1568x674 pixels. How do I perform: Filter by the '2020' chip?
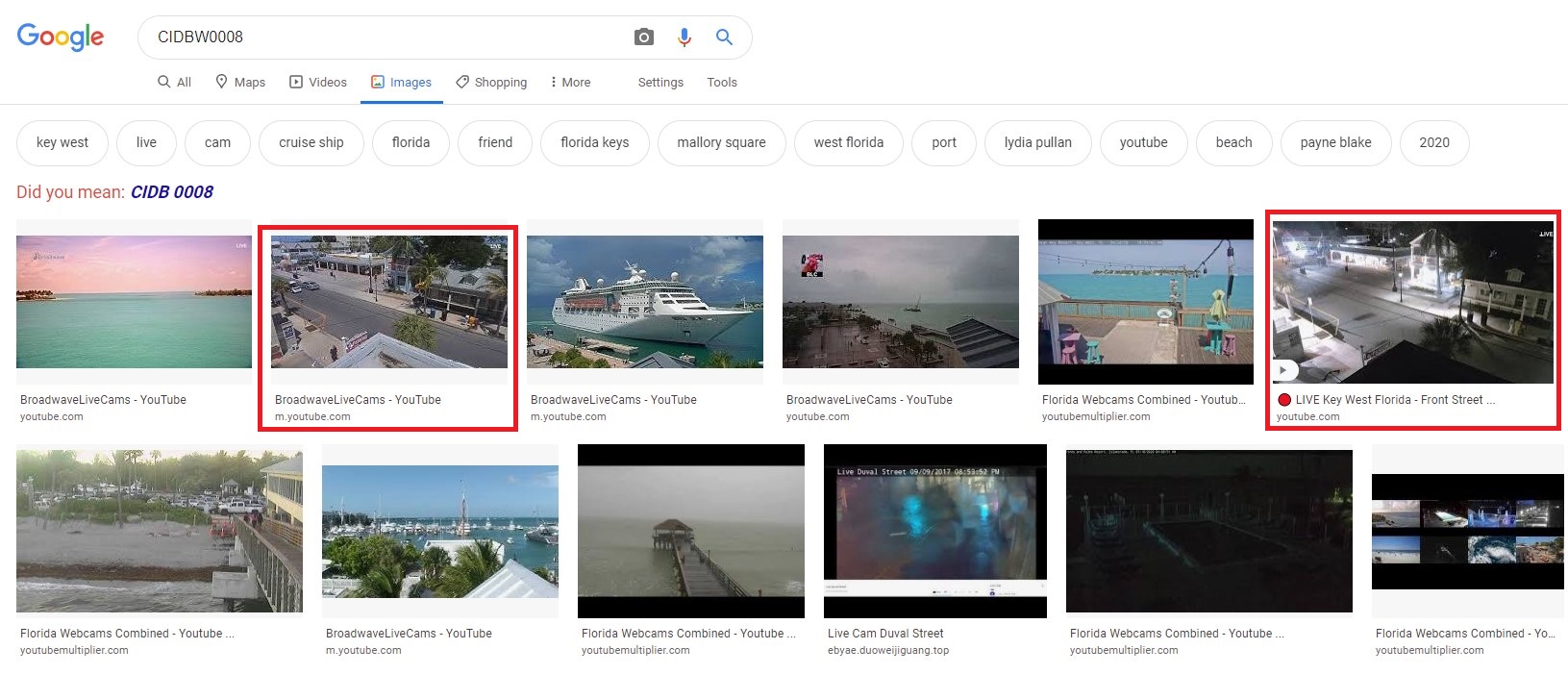coord(1434,142)
